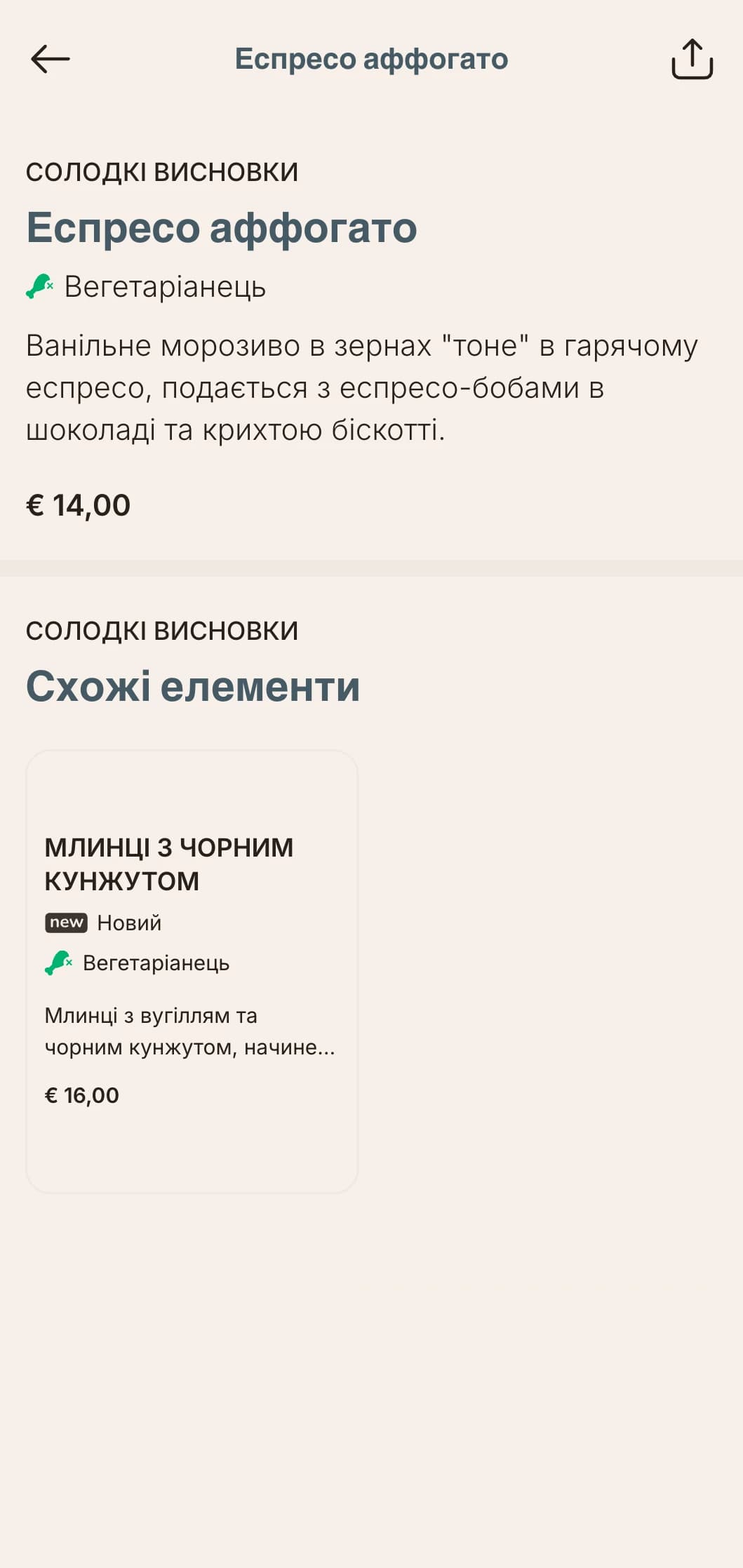Click the vegetarian icon inside the pancake card
The height and width of the screenshot is (1568, 743).
point(59,963)
